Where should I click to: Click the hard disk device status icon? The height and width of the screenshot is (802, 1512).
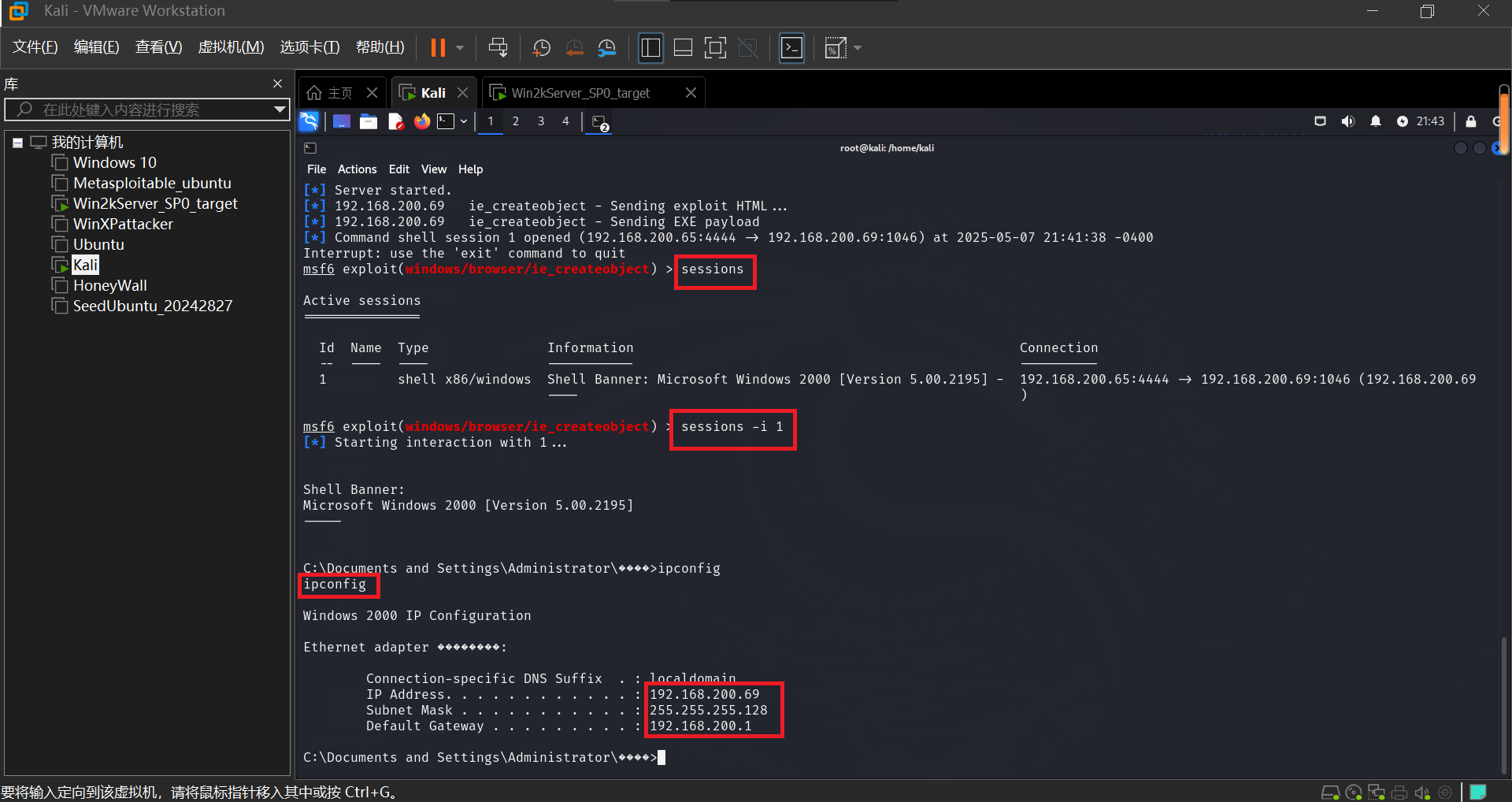pos(1330,793)
